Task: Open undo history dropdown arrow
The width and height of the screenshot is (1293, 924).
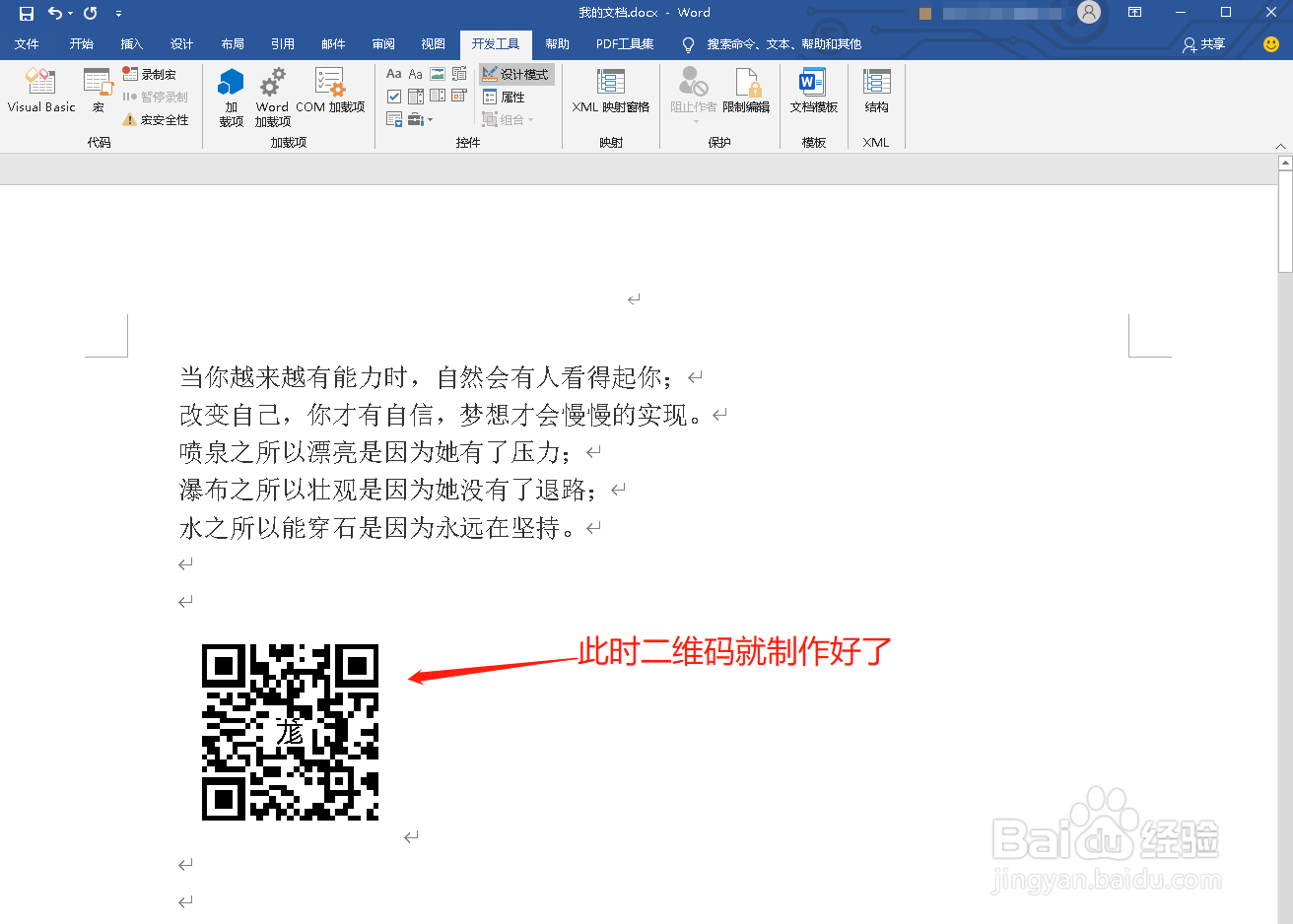Action: [70, 13]
